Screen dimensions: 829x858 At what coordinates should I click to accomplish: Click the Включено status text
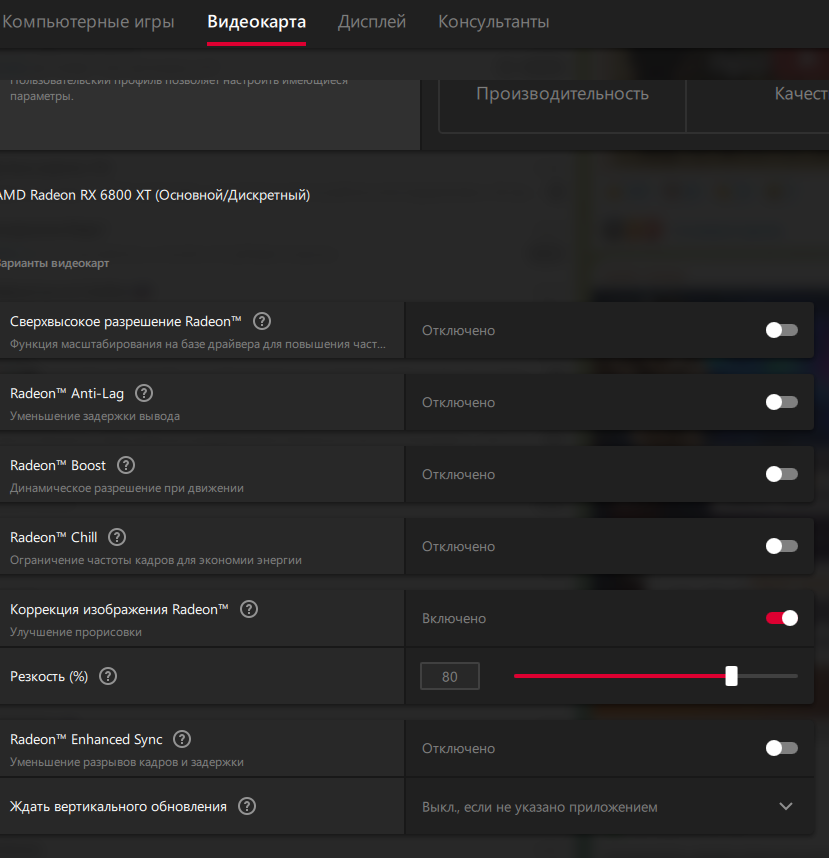pos(454,618)
